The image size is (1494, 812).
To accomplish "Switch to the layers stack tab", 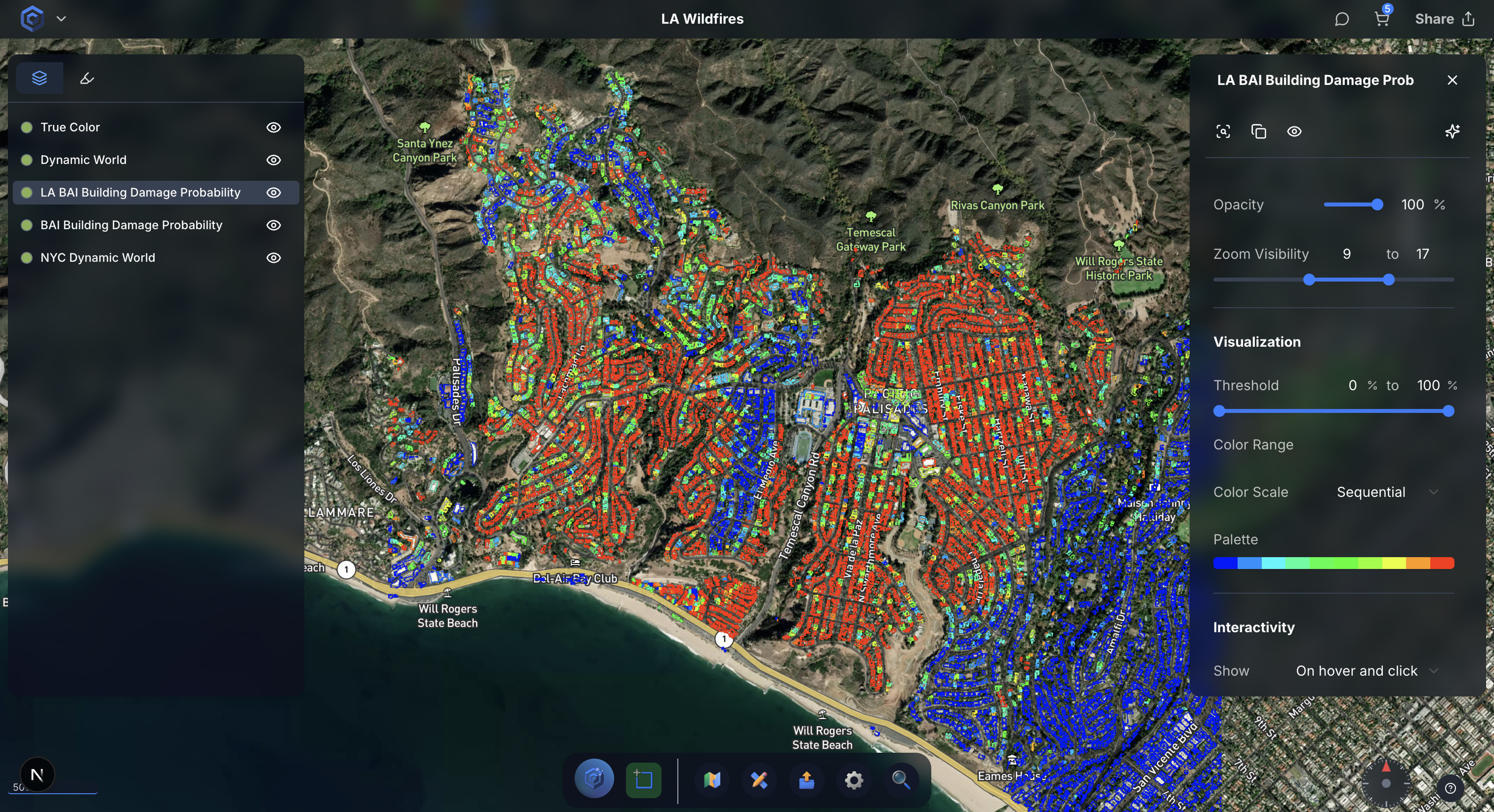I will [40, 79].
